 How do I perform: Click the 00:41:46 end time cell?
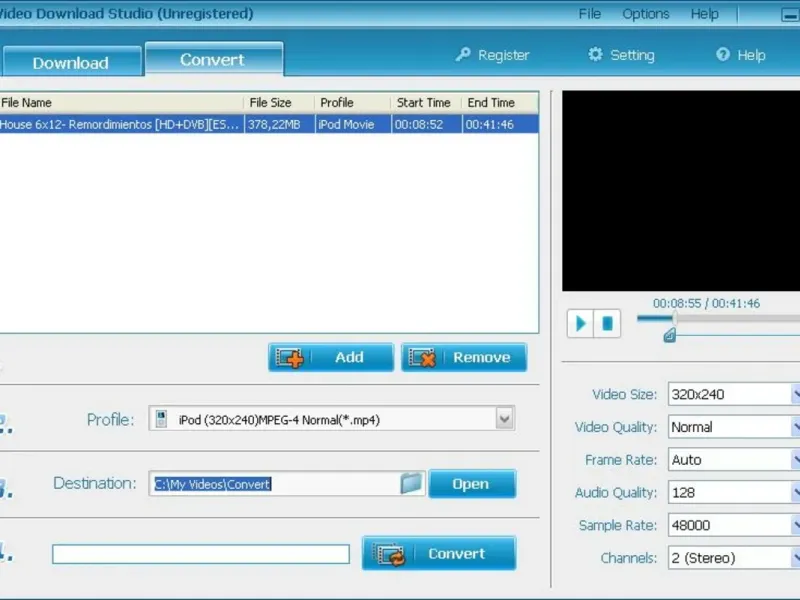tap(499, 124)
